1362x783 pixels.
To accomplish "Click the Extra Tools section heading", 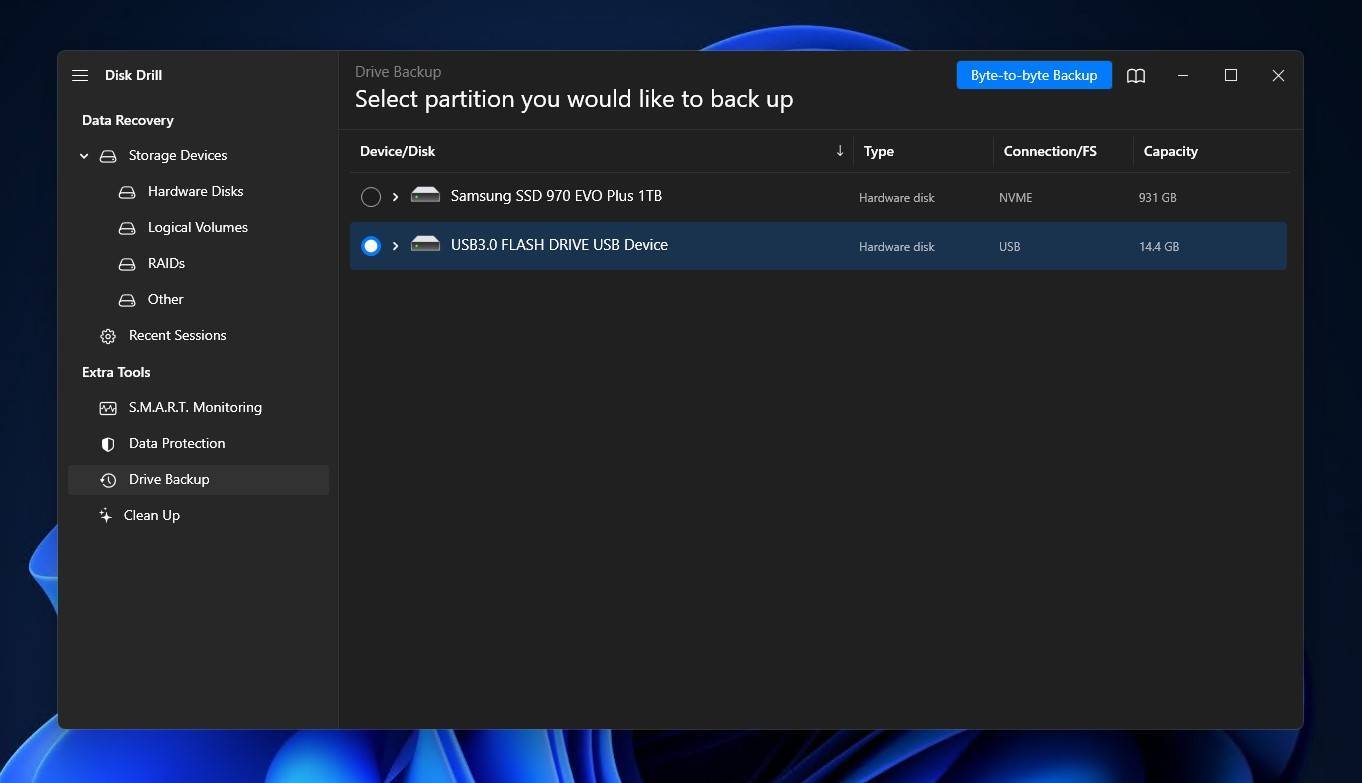I will (x=116, y=372).
